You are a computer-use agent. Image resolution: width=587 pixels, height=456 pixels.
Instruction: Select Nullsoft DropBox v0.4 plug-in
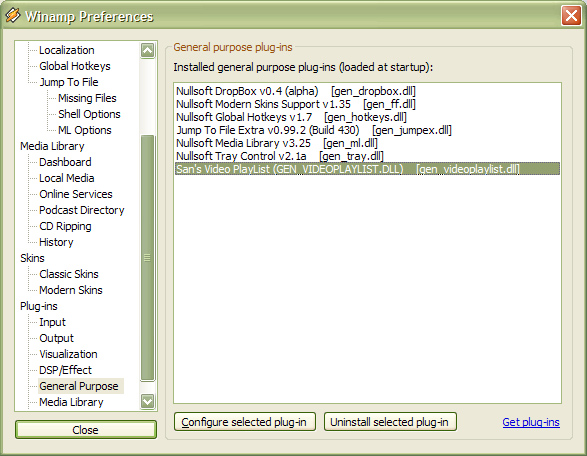pos(296,91)
